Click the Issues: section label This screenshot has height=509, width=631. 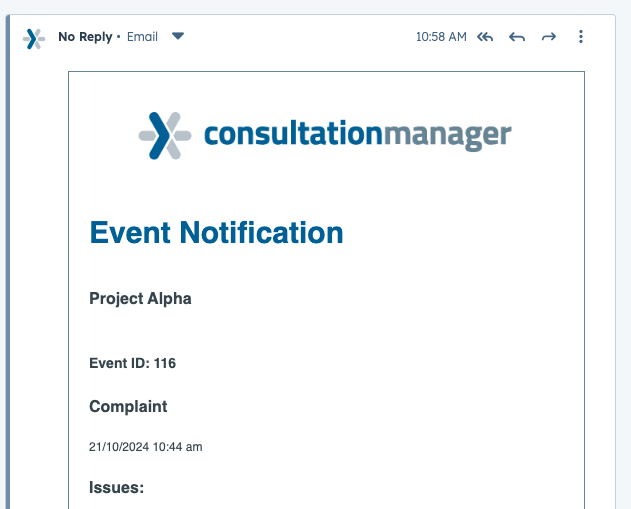click(117, 488)
